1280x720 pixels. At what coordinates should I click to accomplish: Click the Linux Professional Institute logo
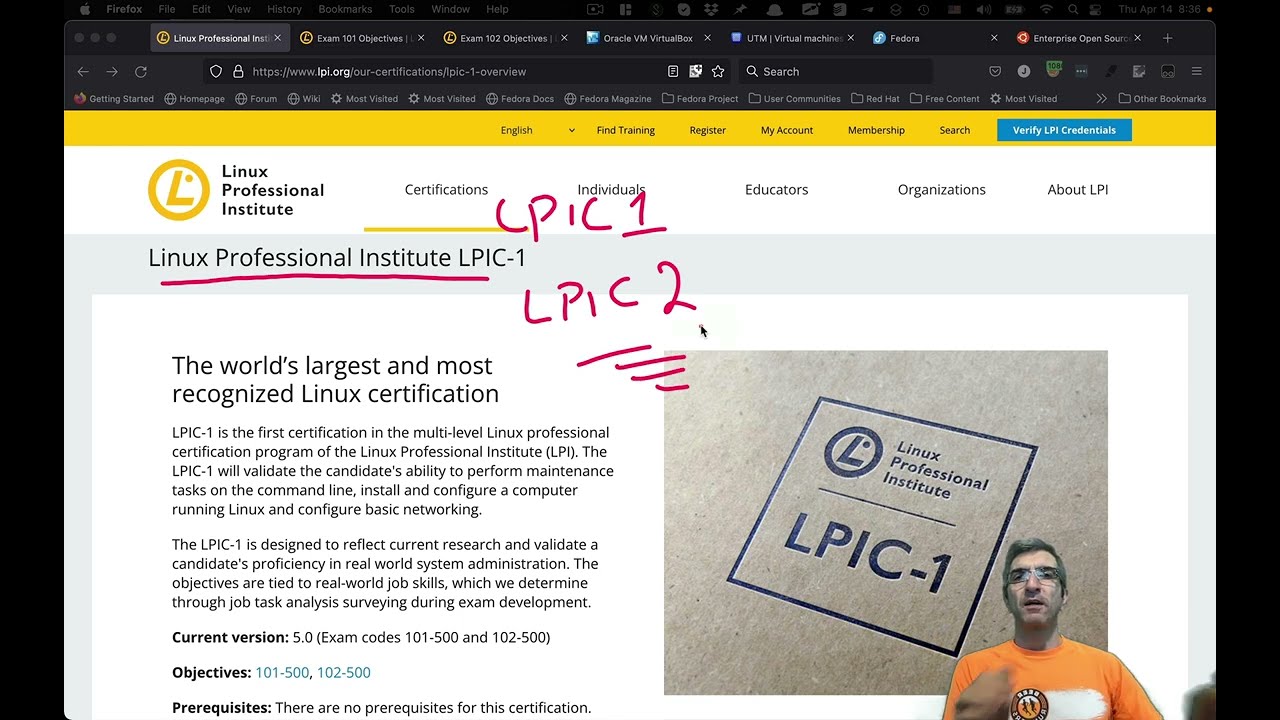[236, 190]
